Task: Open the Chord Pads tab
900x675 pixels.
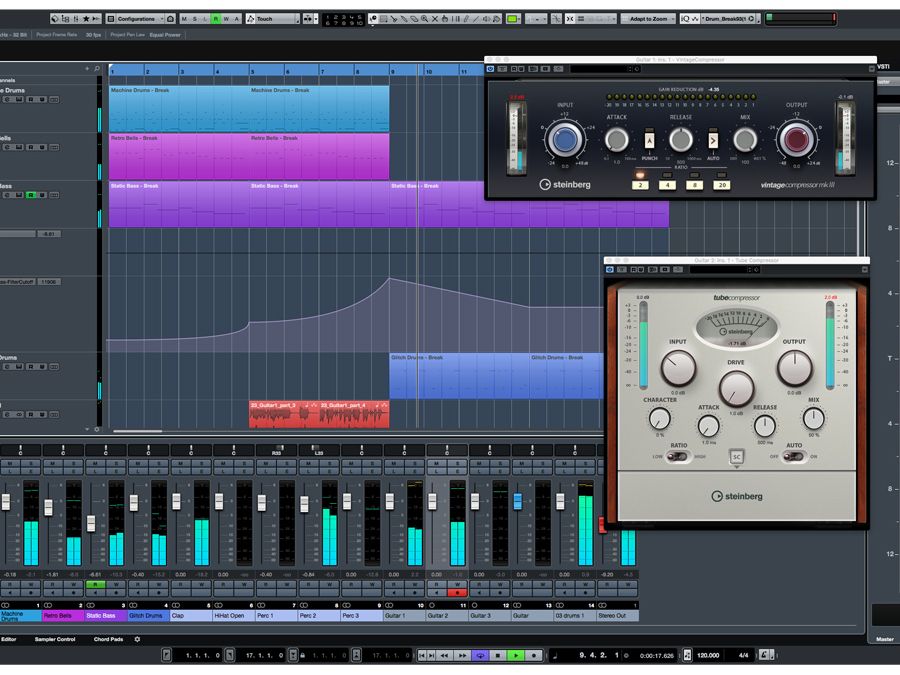Action: coord(108,639)
